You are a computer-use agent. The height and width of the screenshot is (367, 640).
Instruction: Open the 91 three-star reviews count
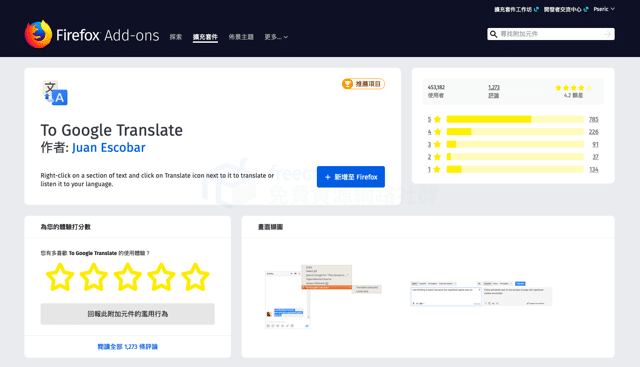[x=596, y=144]
